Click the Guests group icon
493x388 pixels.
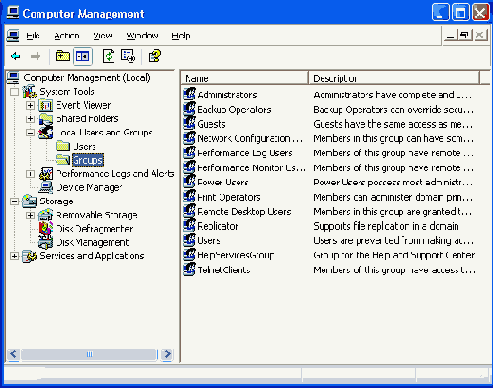[x=190, y=123]
